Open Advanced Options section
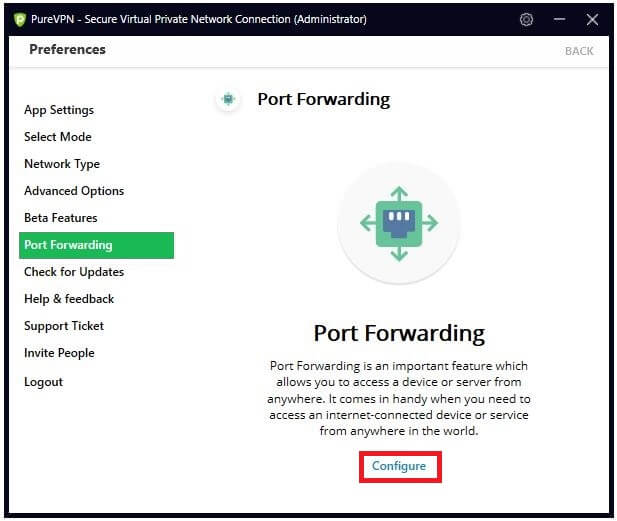This screenshot has height=521, width=617. coord(74,191)
